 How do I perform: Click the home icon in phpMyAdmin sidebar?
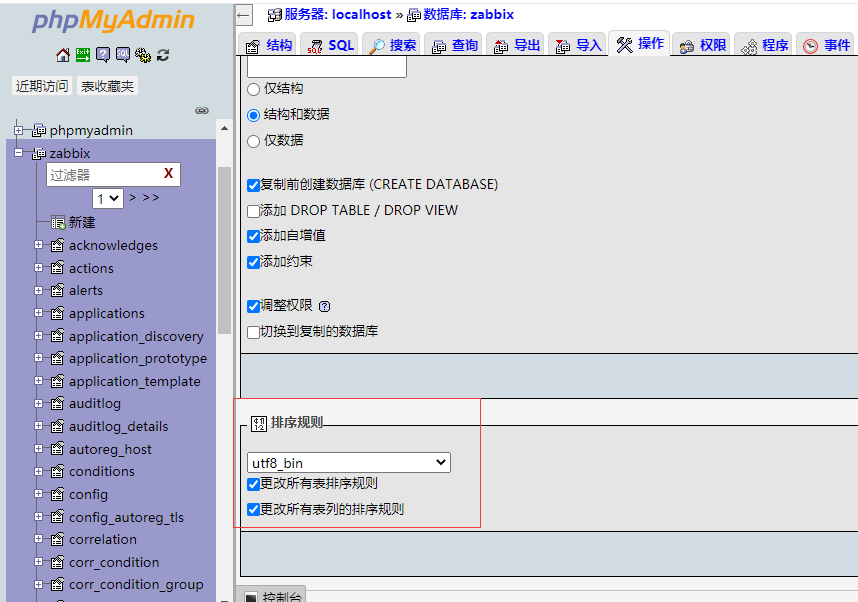coord(63,55)
